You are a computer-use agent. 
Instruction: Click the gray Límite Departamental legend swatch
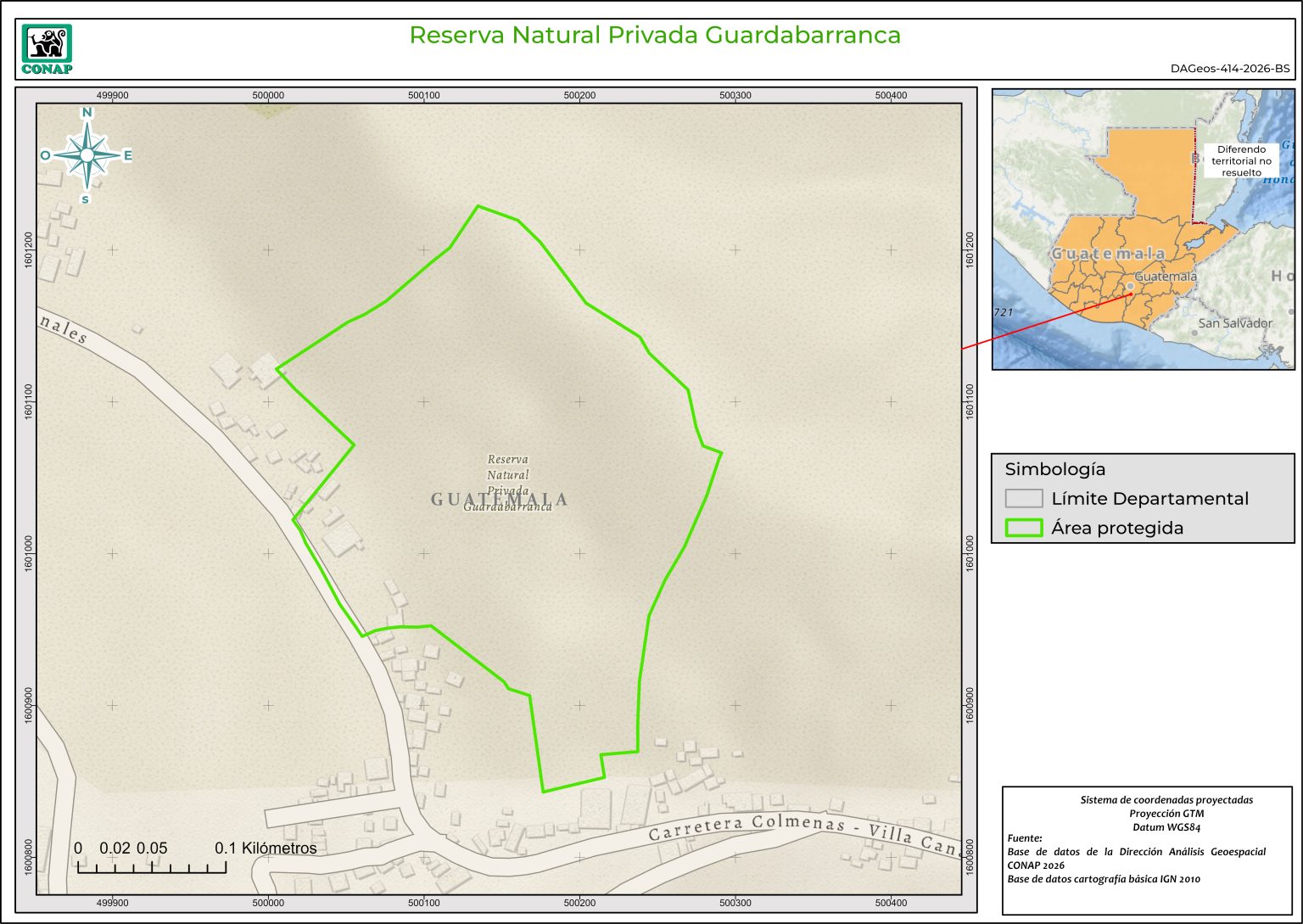(x=1023, y=498)
